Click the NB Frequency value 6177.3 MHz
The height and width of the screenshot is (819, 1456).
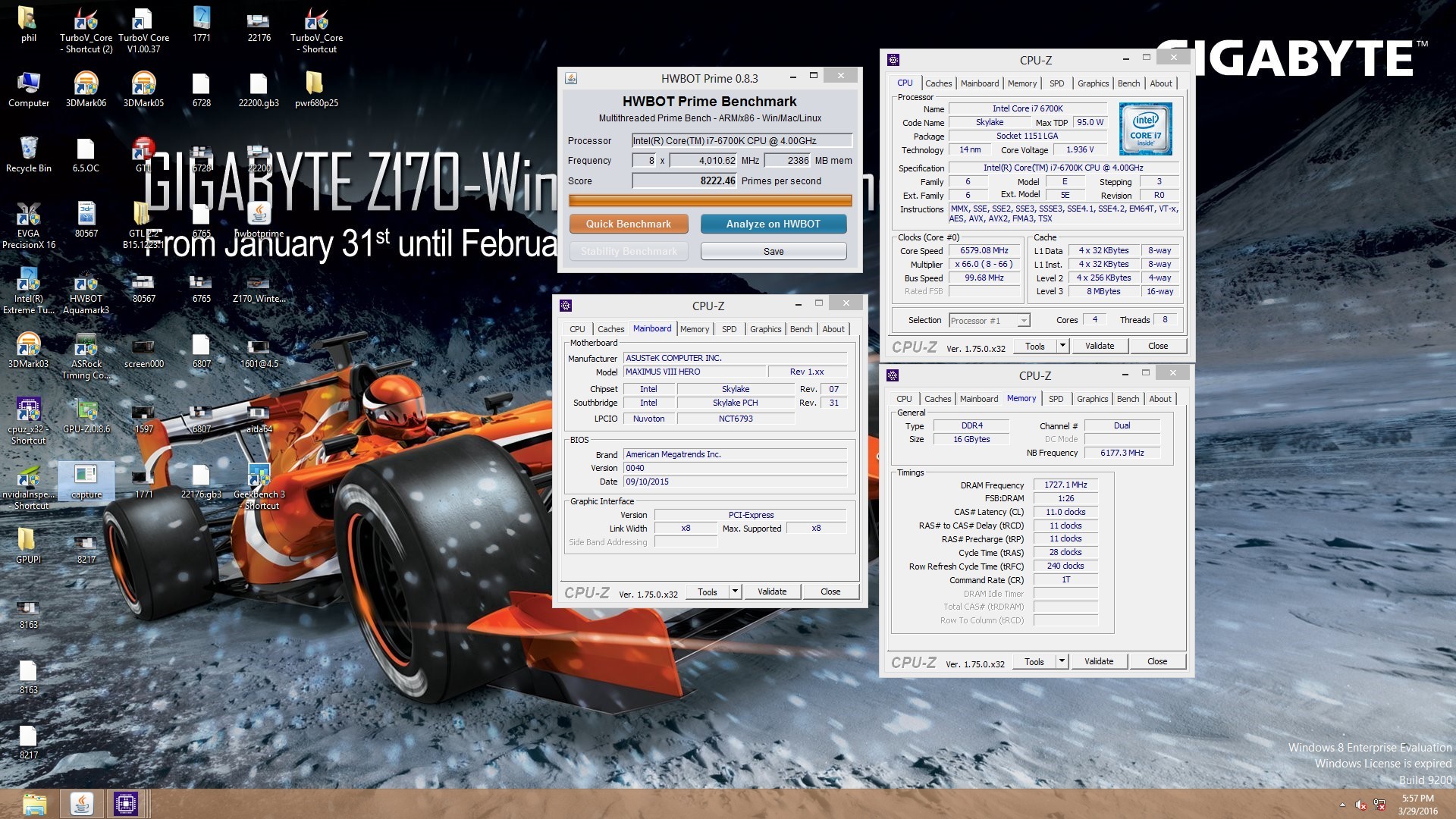1122,453
